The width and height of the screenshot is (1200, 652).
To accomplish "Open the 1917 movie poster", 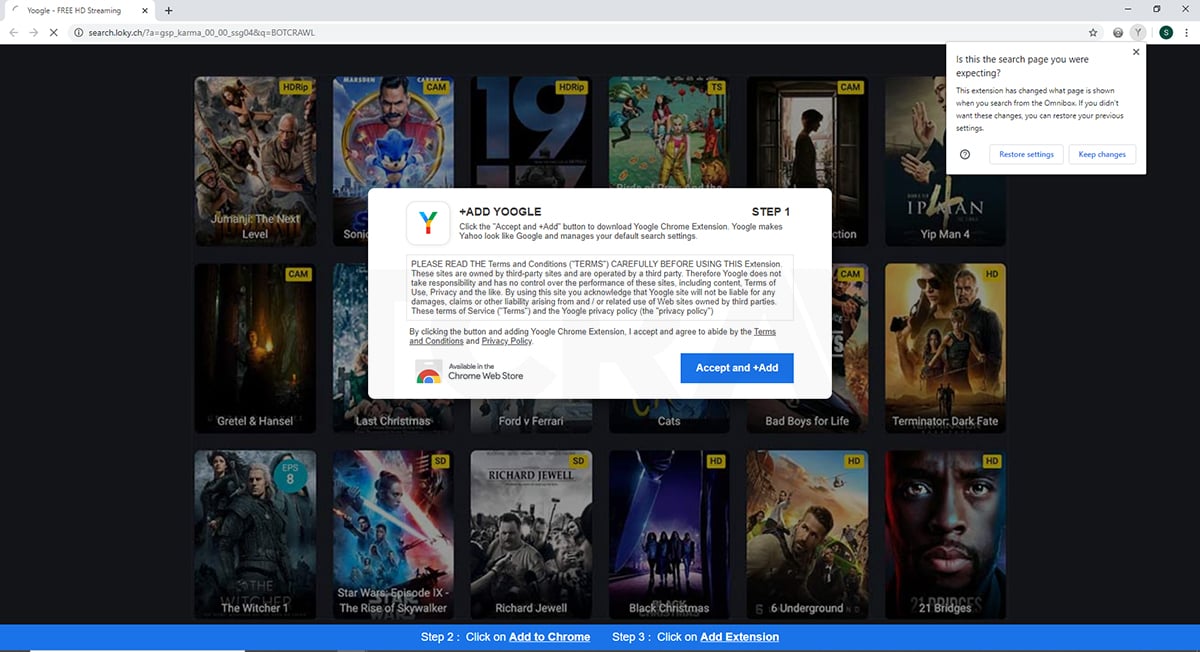I will 530,130.
